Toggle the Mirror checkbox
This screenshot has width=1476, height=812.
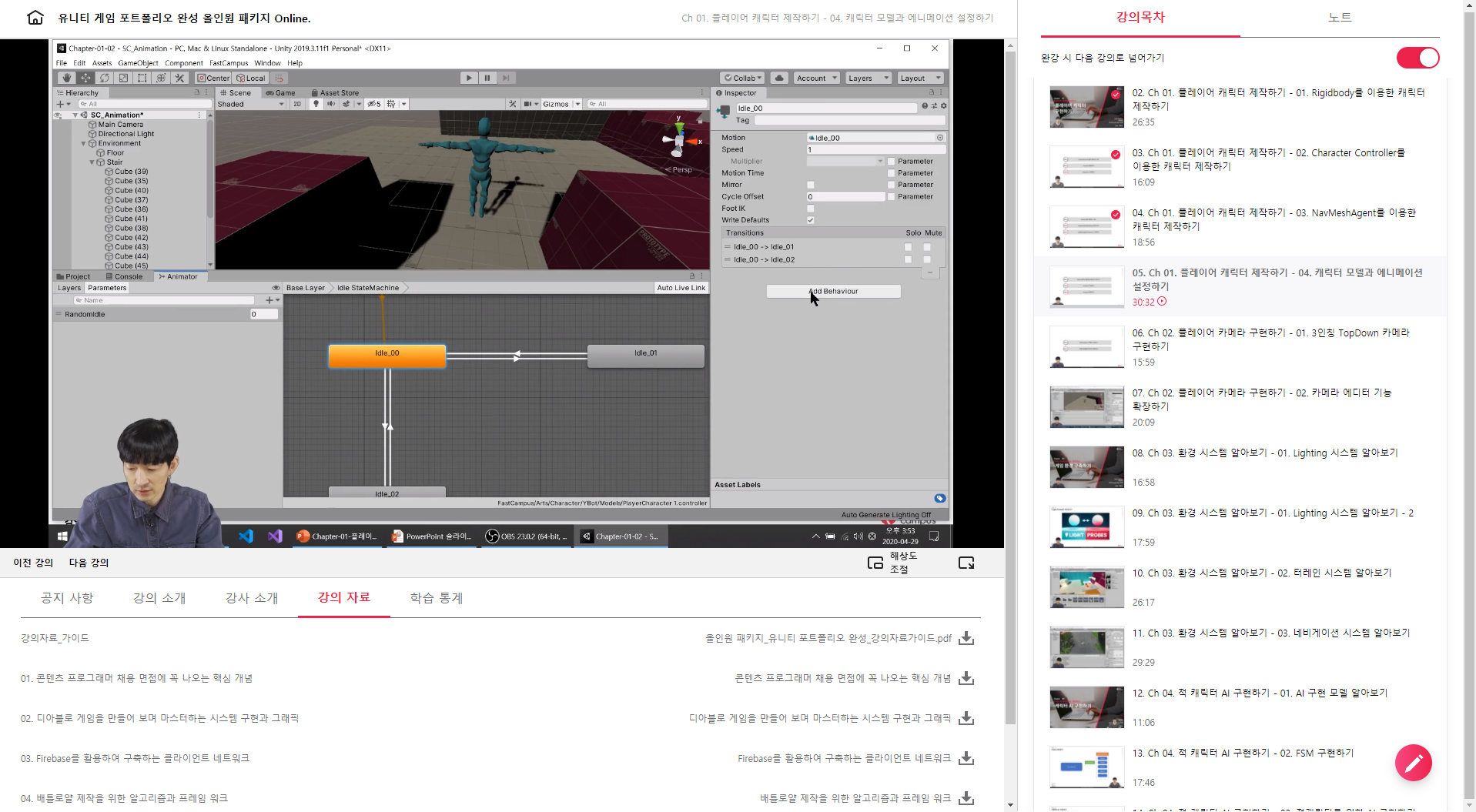810,185
